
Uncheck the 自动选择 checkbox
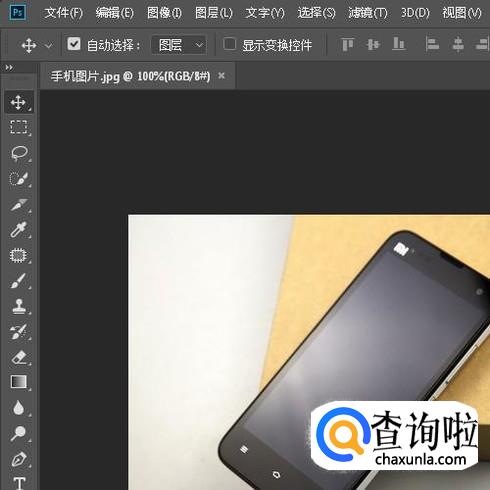pyautogui.click(x=74, y=44)
